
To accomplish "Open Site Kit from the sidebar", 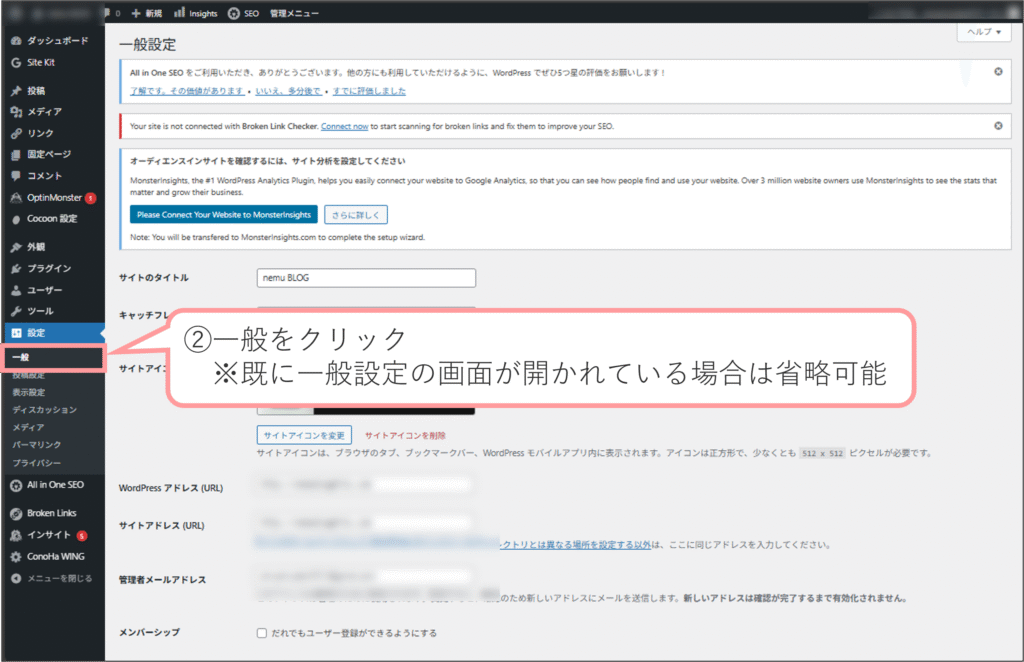I will pos(16,62).
